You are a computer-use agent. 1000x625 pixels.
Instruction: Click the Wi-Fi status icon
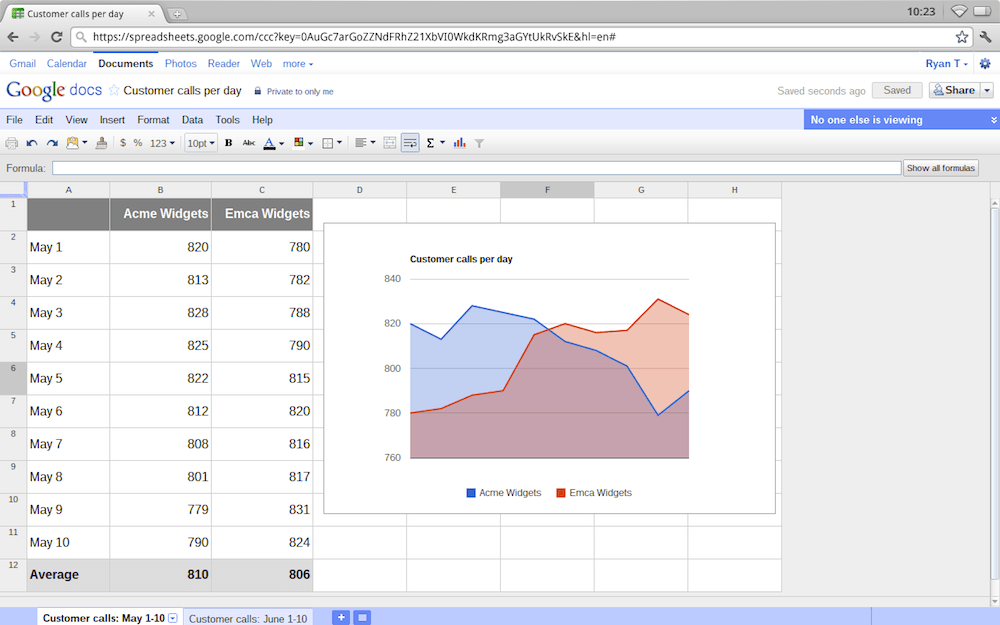pos(959,11)
